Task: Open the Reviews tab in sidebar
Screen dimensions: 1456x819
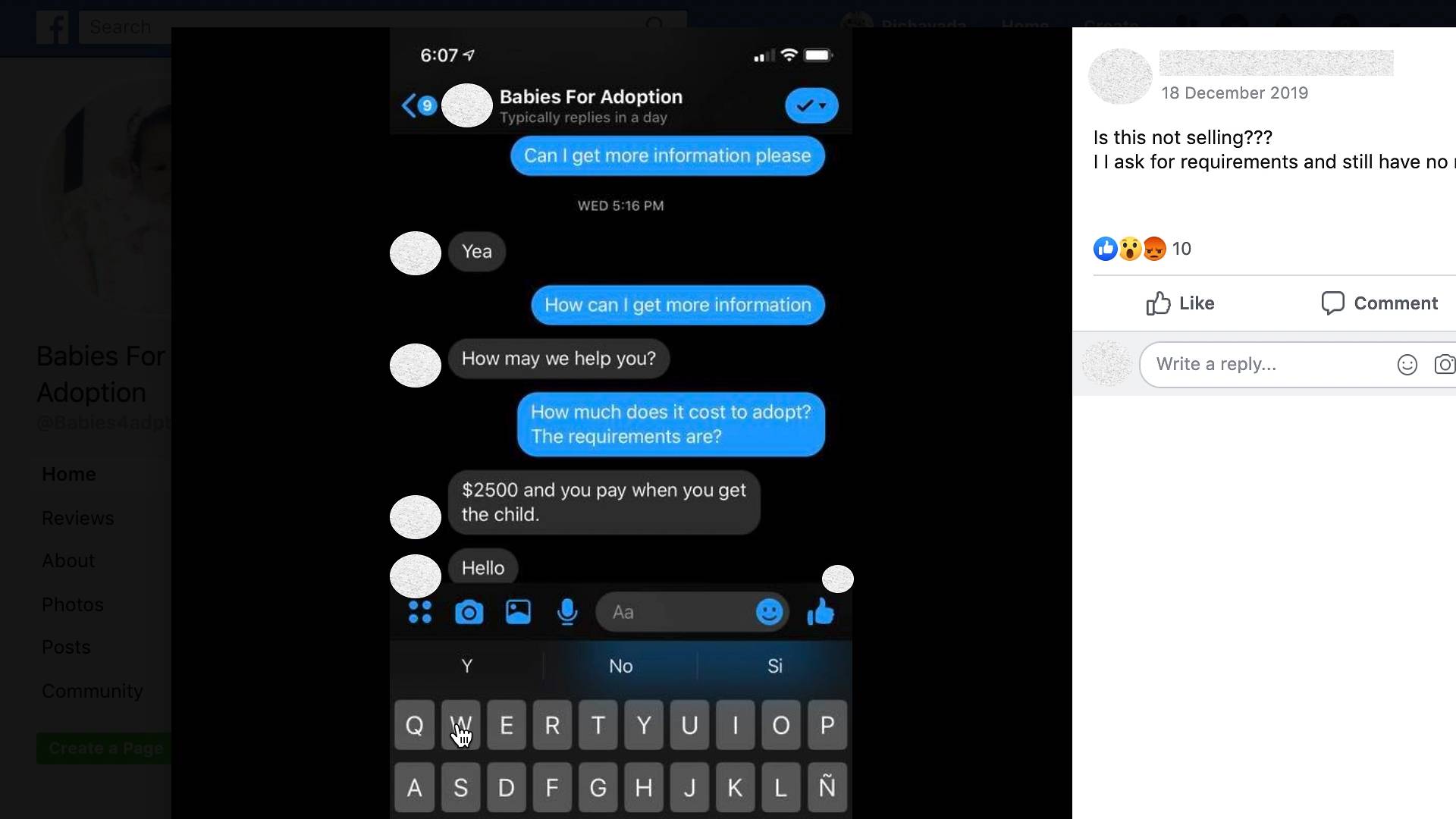Action: point(77,518)
